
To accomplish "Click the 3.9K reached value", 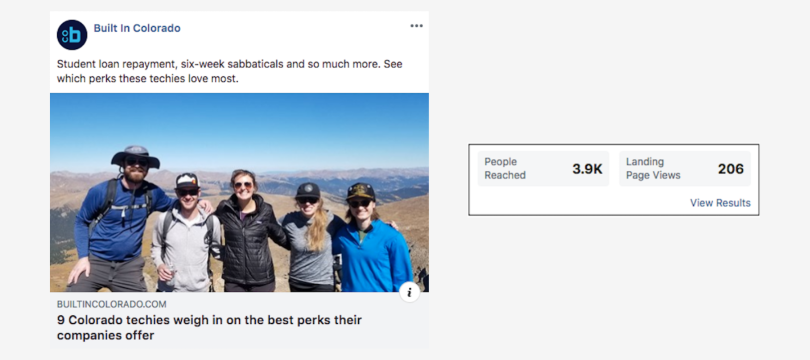I will (x=587, y=169).
